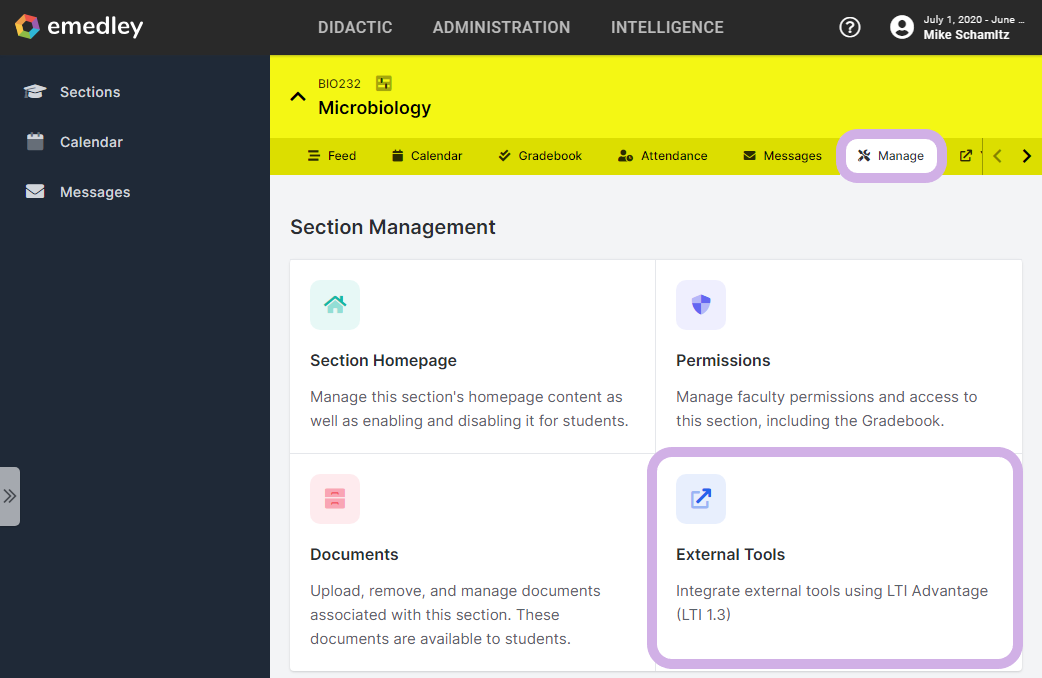The height and width of the screenshot is (678, 1042).
Task: Click the External Tools arrow icon
Action: (701, 499)
